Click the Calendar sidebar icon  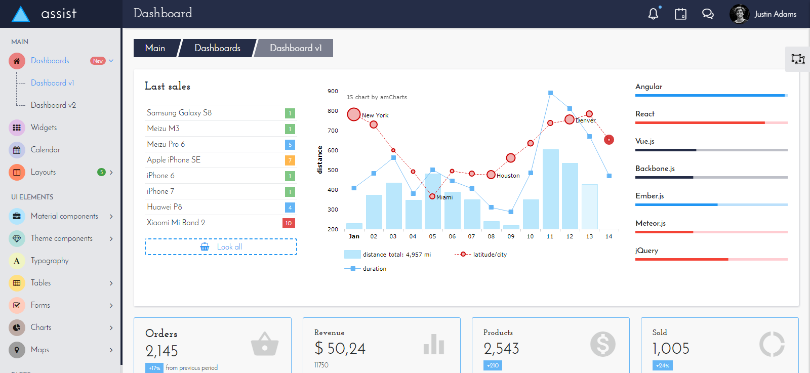(x=17, y=150)
